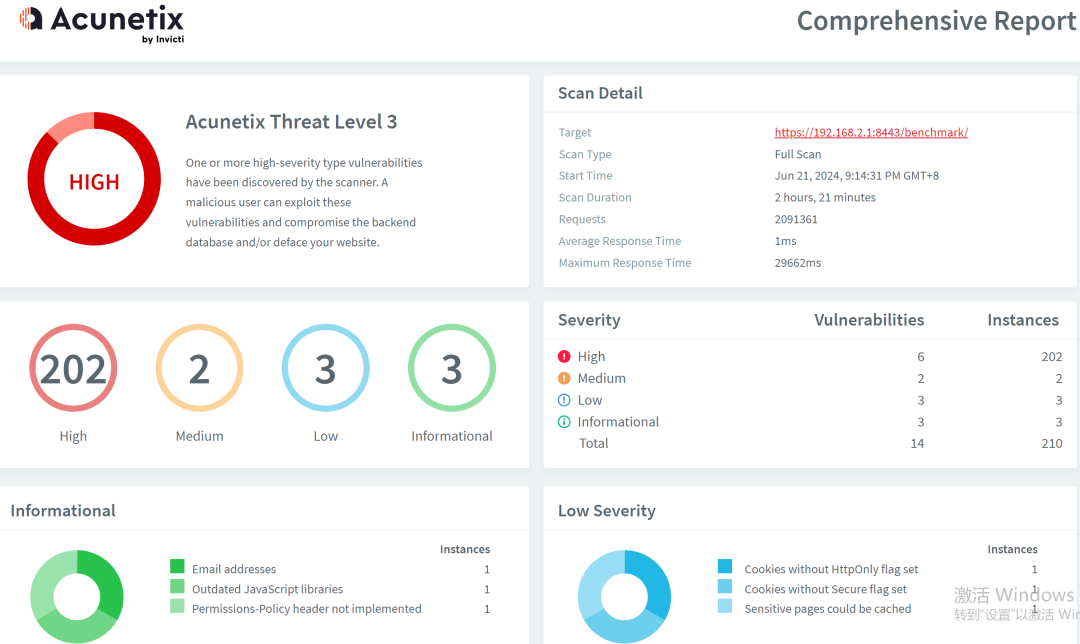
Task: Click the 'Vulnerabilities' column header
Action: [x=869, y=320]
